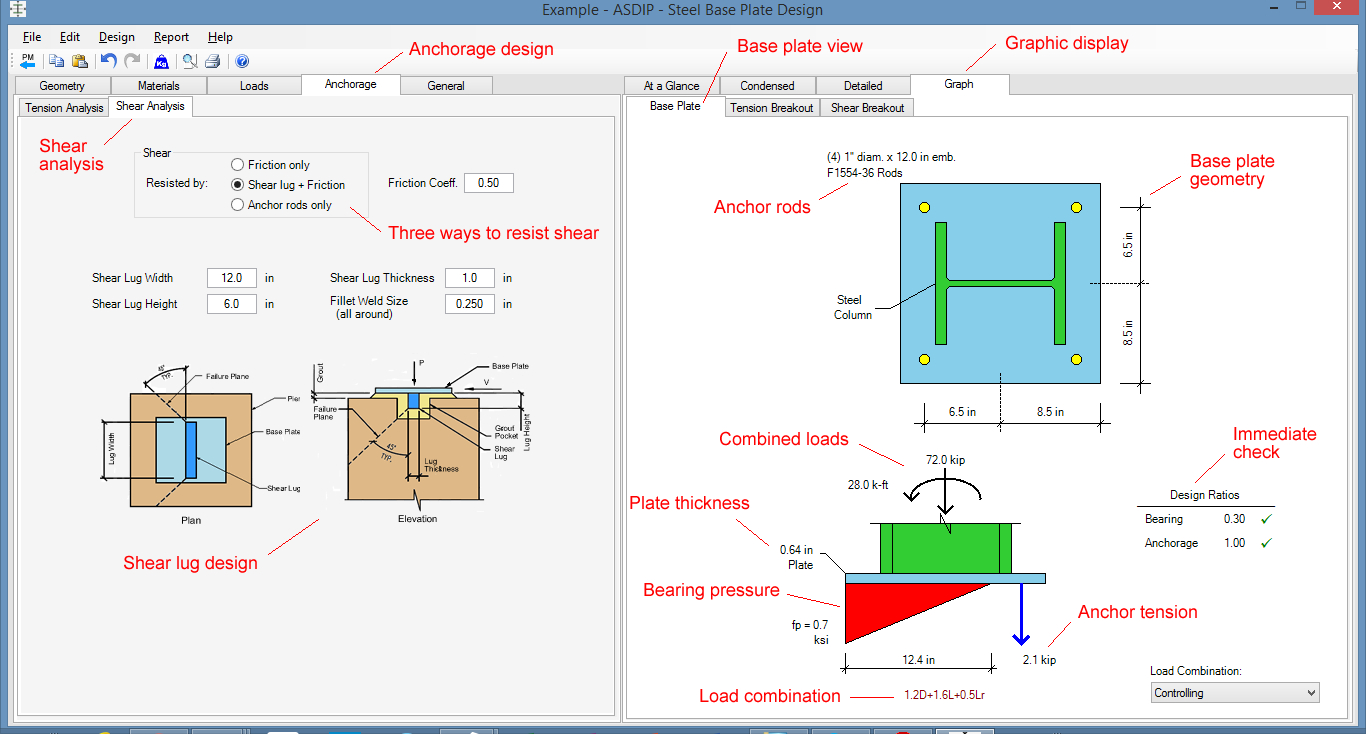
Task: Select the Friction only radio button
Action: click(237, 164)
